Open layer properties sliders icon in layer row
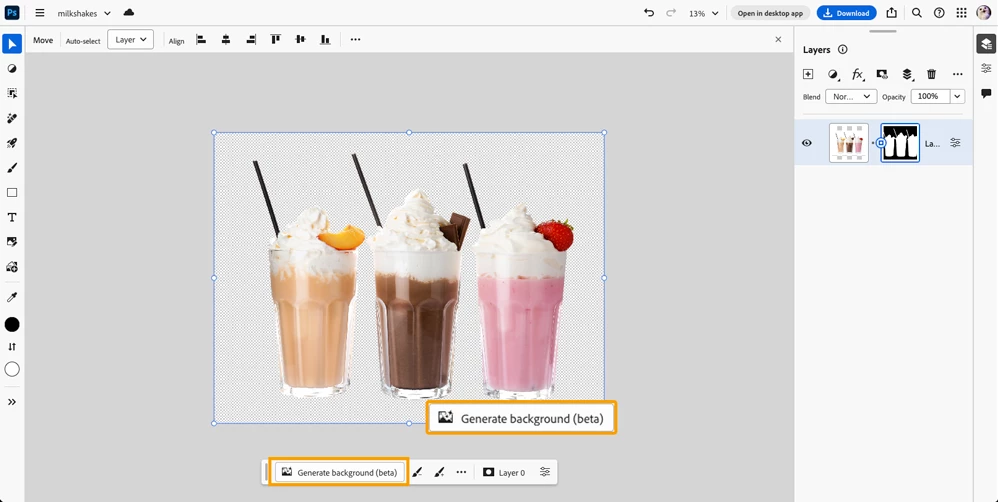The image size is (998, 502). 955,143
